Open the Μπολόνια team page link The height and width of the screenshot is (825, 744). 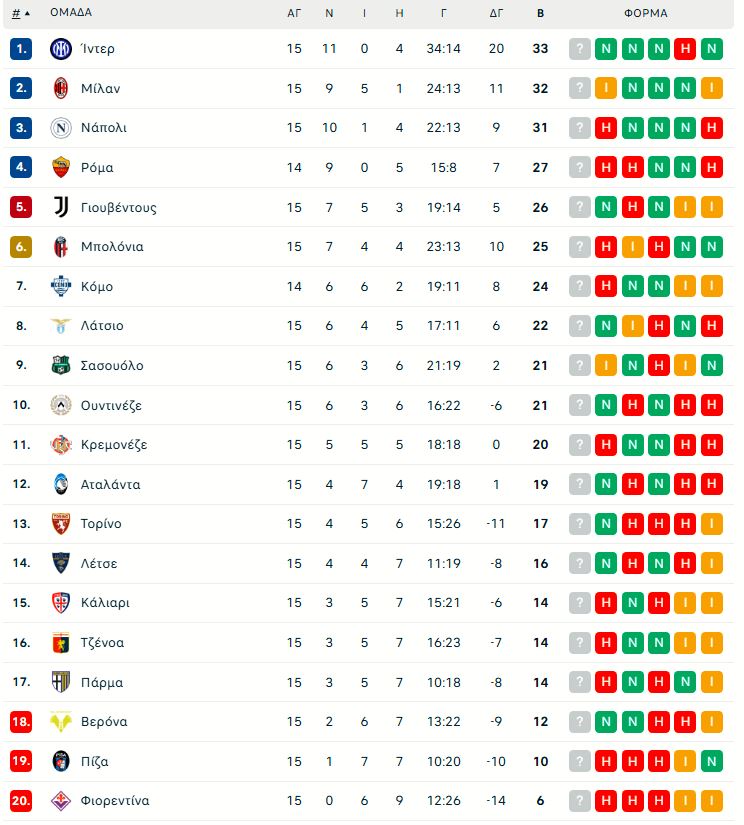[x=112, y=247]
